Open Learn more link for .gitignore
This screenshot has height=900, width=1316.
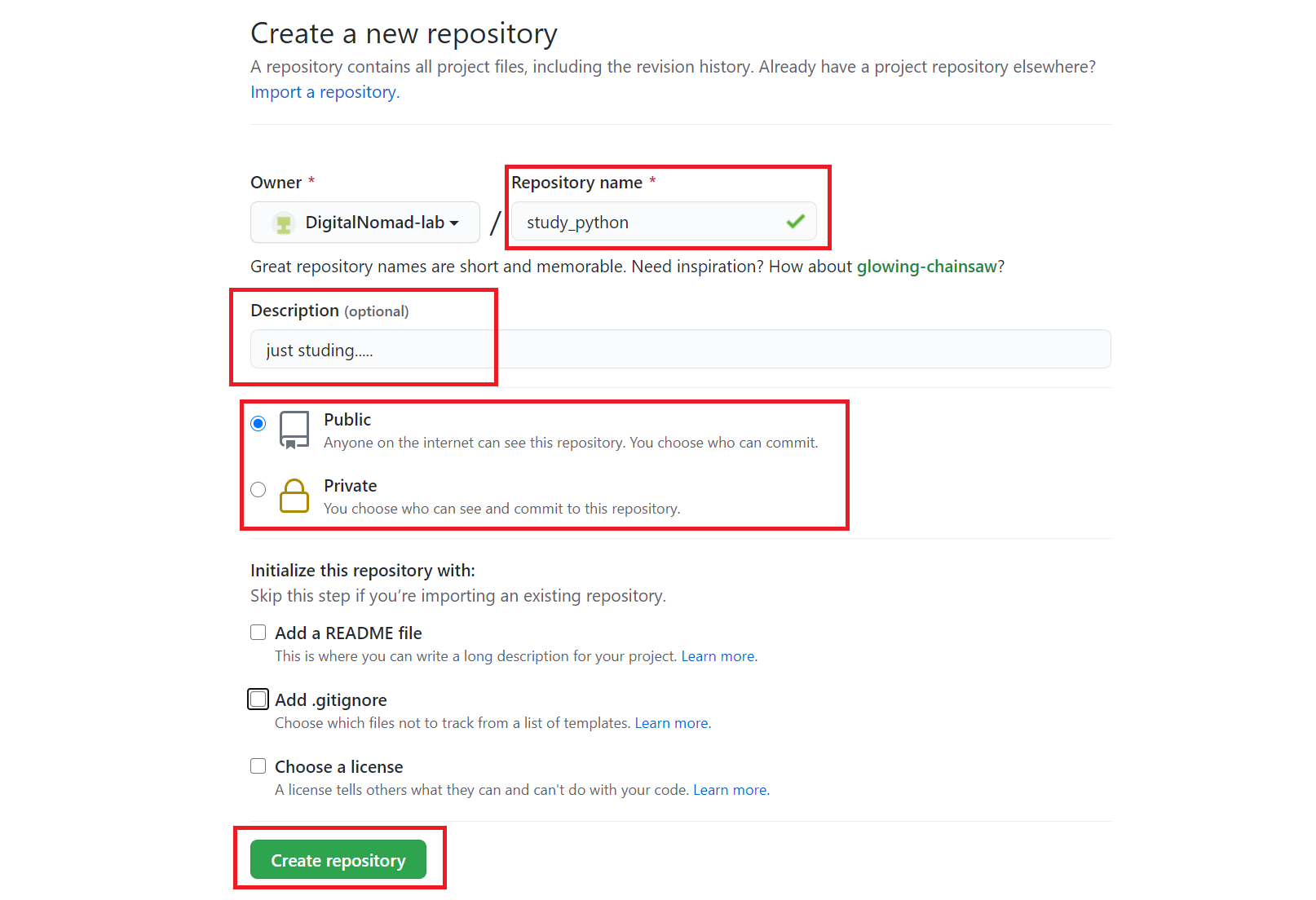672,723
